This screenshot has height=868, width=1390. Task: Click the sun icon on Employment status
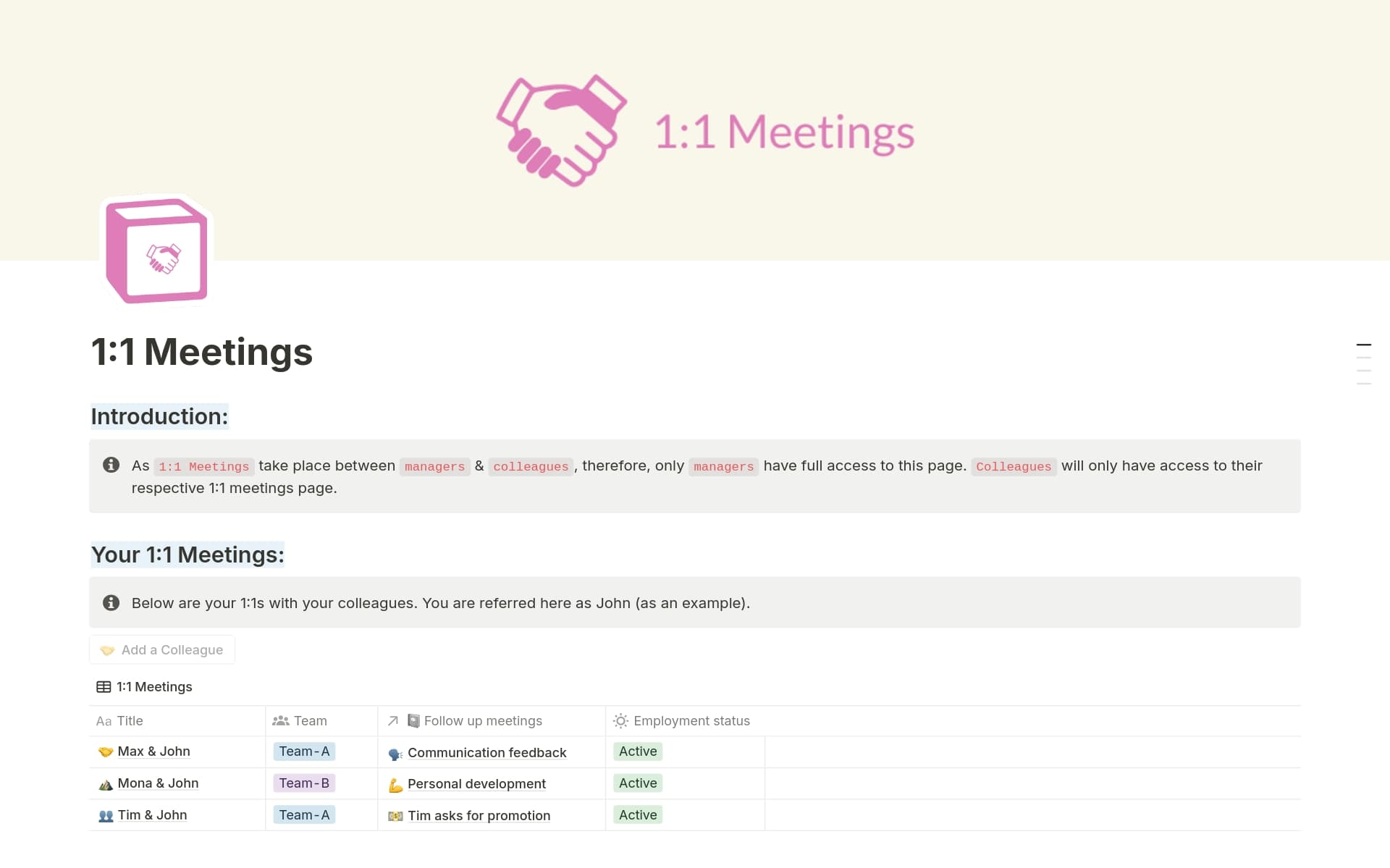(620, 721)
